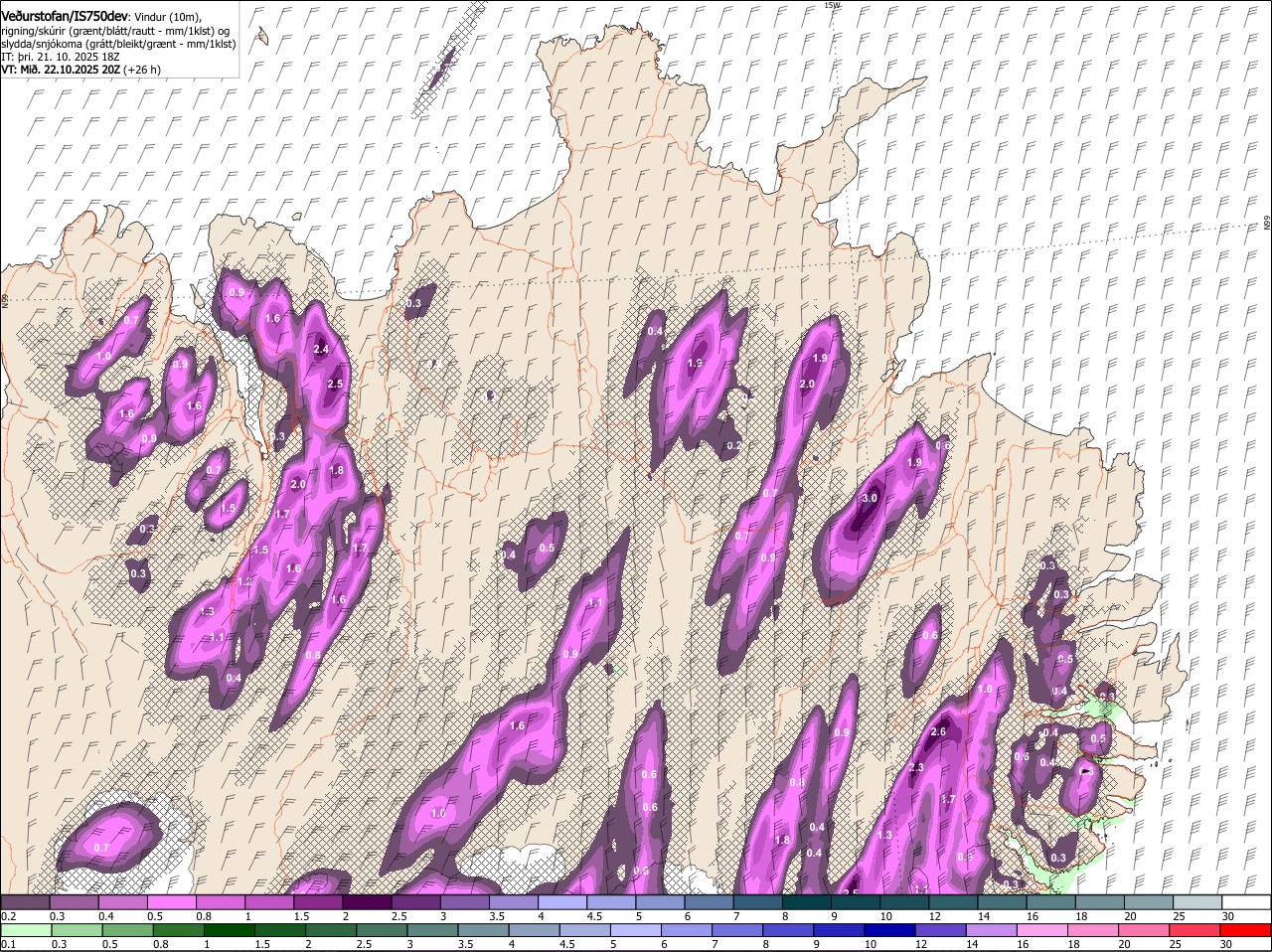
Task: Pick the dark teal swatch between 8 and 9
Action: click(x=807, y=902)
